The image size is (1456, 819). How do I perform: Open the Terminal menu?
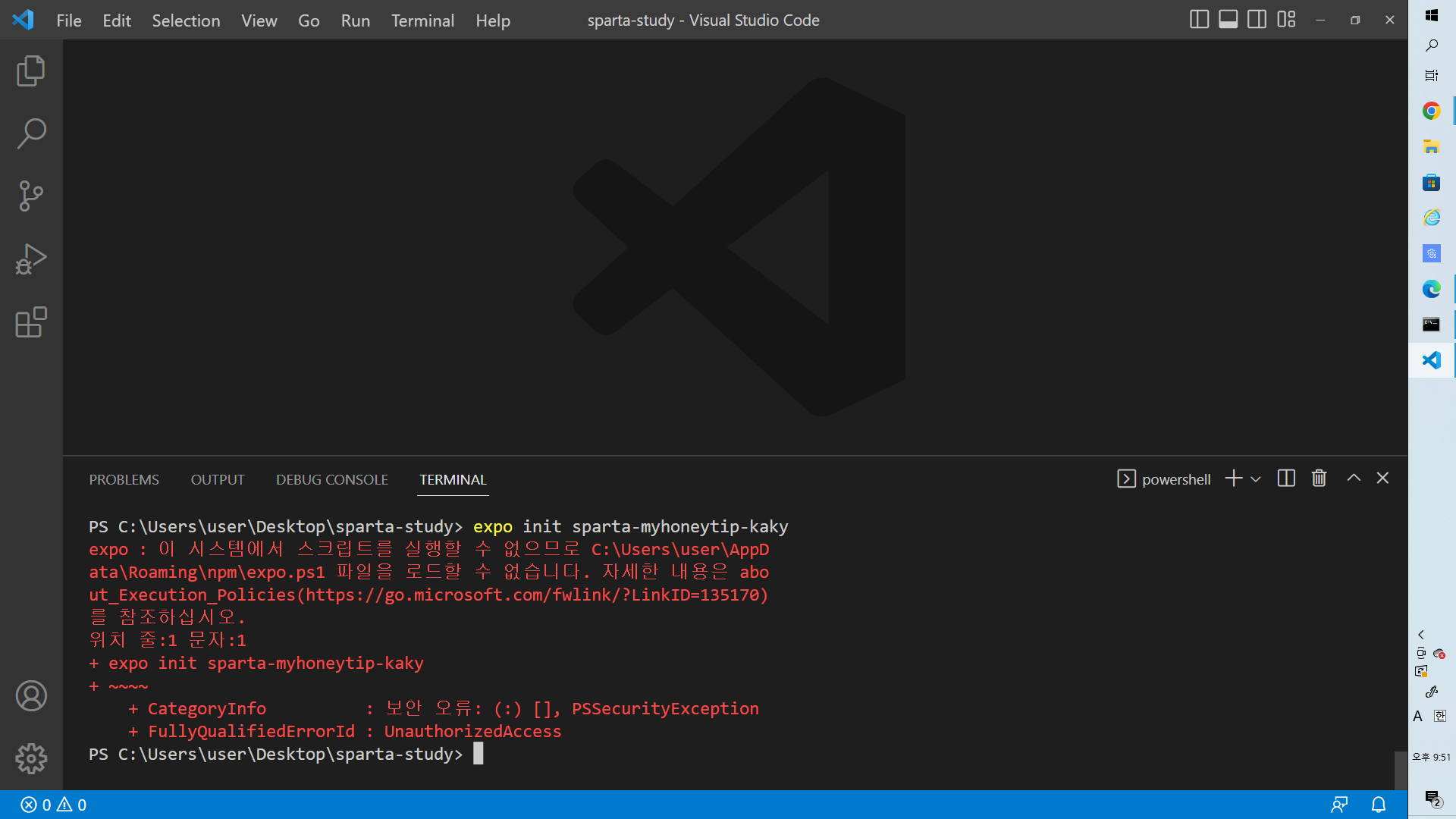click(x=423, y=20)
